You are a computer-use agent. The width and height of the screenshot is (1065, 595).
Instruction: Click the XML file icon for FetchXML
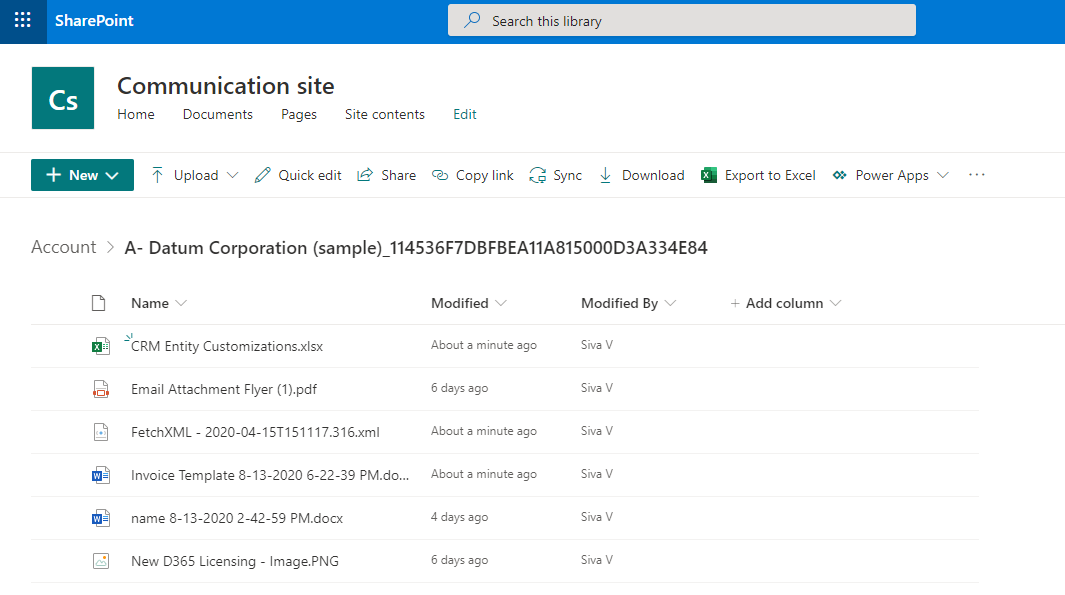[x=101, y=432]
